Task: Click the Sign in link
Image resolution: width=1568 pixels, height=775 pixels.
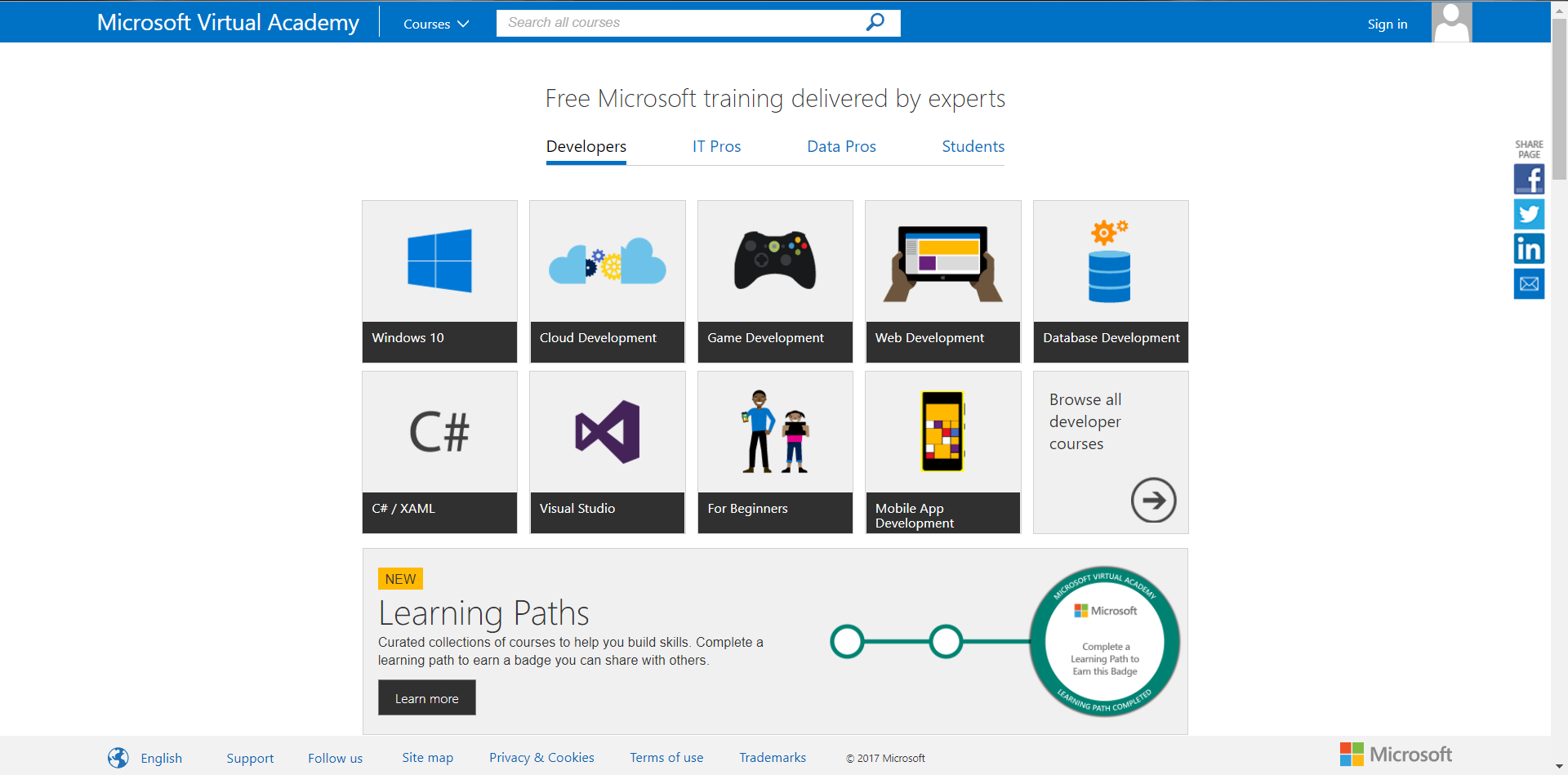Action: 1387,24
